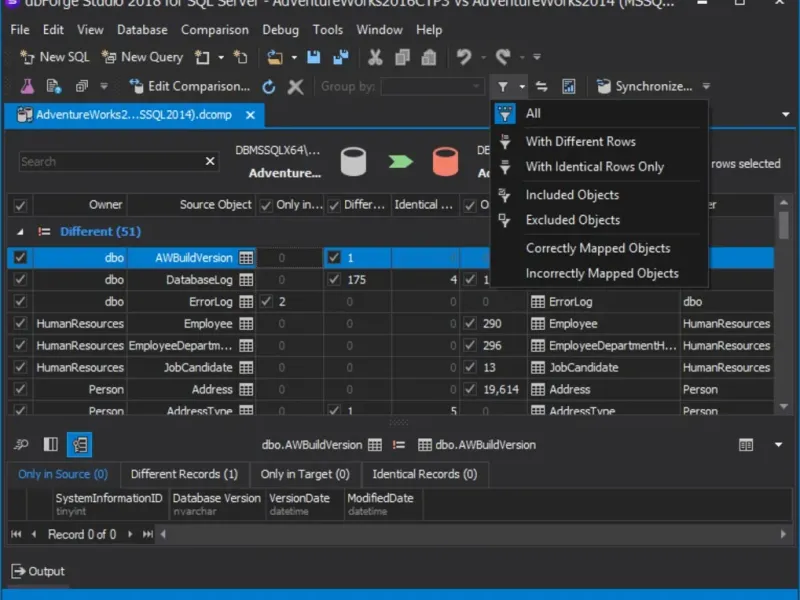The image size is (800, 600).
Task: Click the comparison report icon
Action: click(x=569, y=87)
